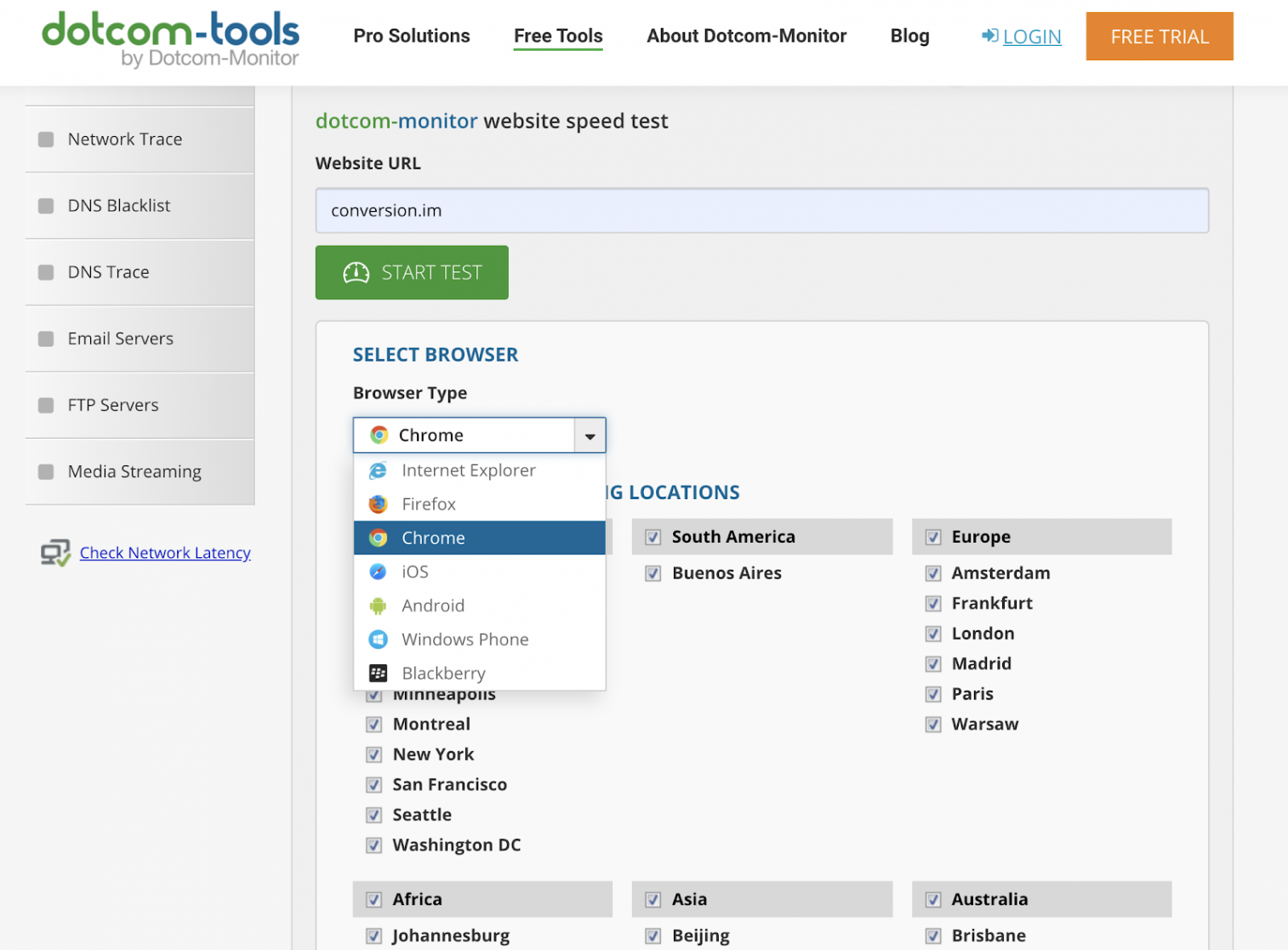Choose iOS from browser list

[480, 572]
